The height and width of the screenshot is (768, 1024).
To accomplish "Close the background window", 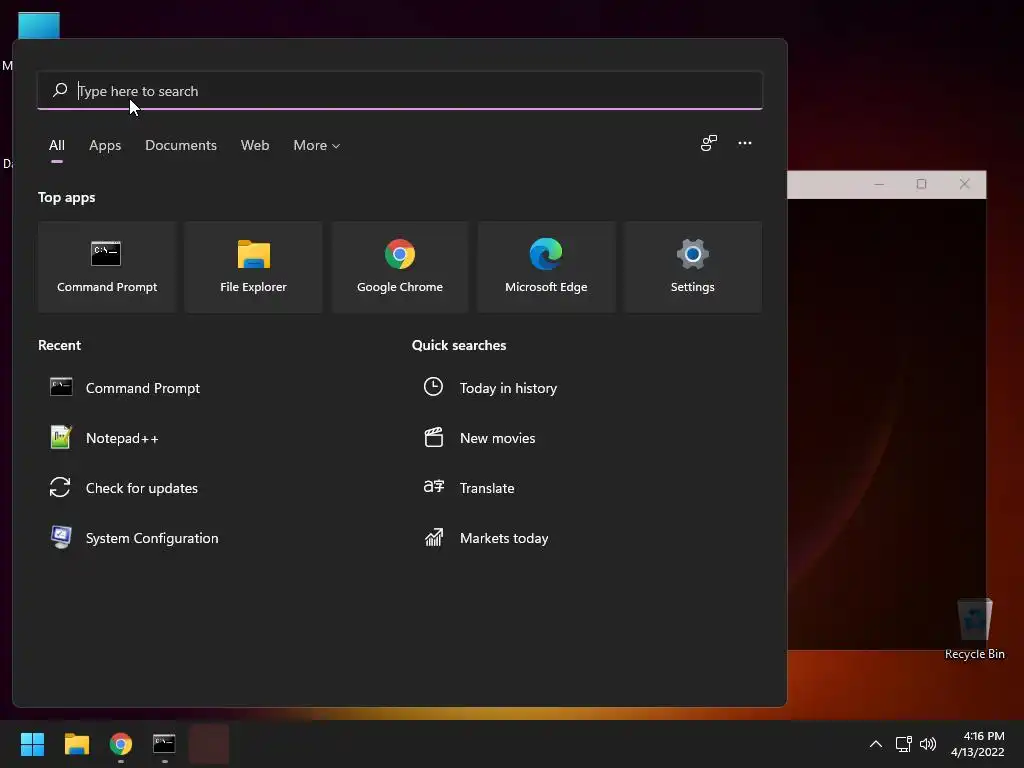I will click(965, 184).
